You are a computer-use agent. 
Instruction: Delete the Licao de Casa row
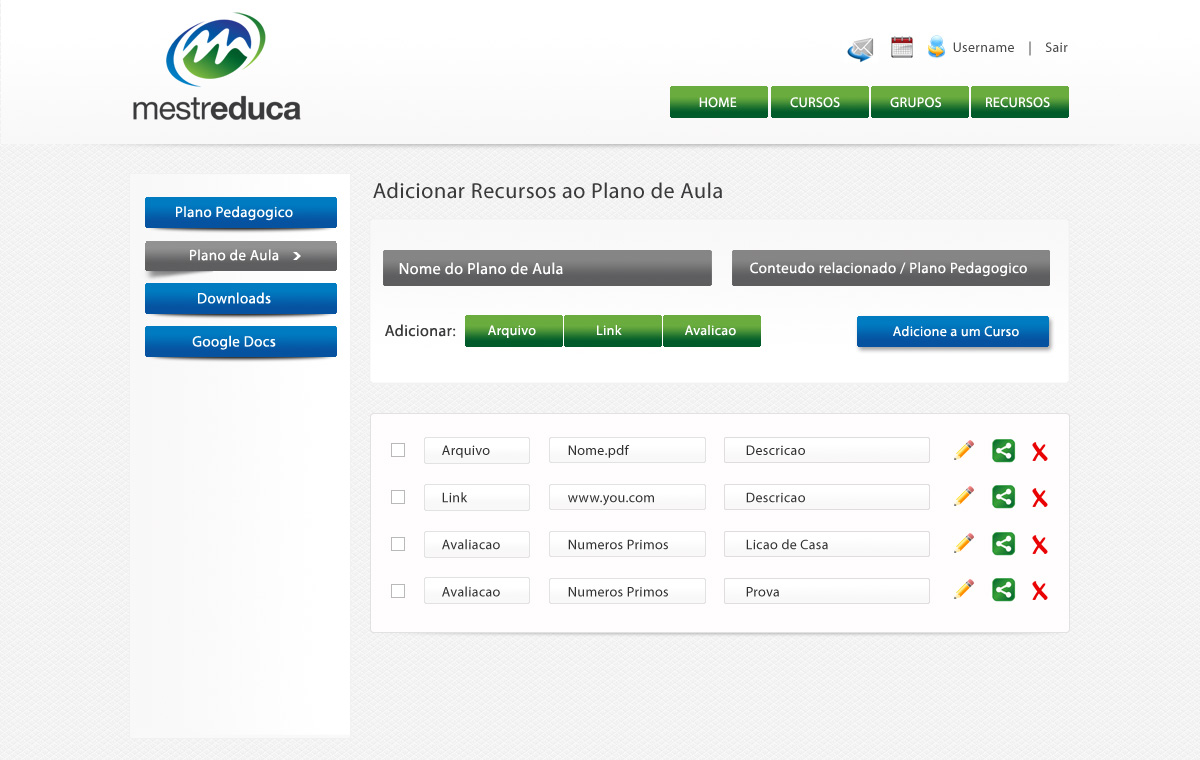(1040, 546)
